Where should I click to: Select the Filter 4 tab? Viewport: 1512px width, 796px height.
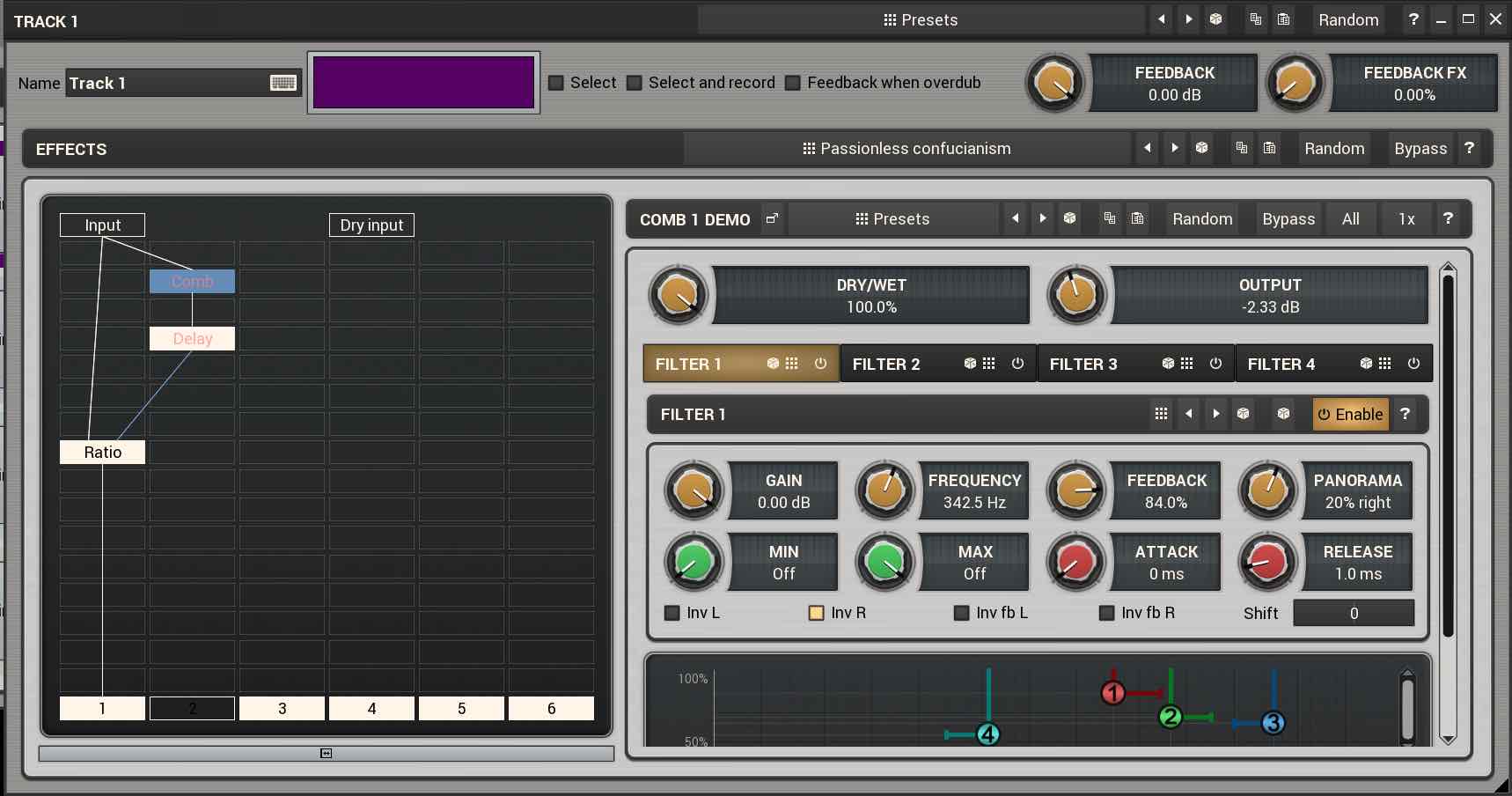(1281, 365)
